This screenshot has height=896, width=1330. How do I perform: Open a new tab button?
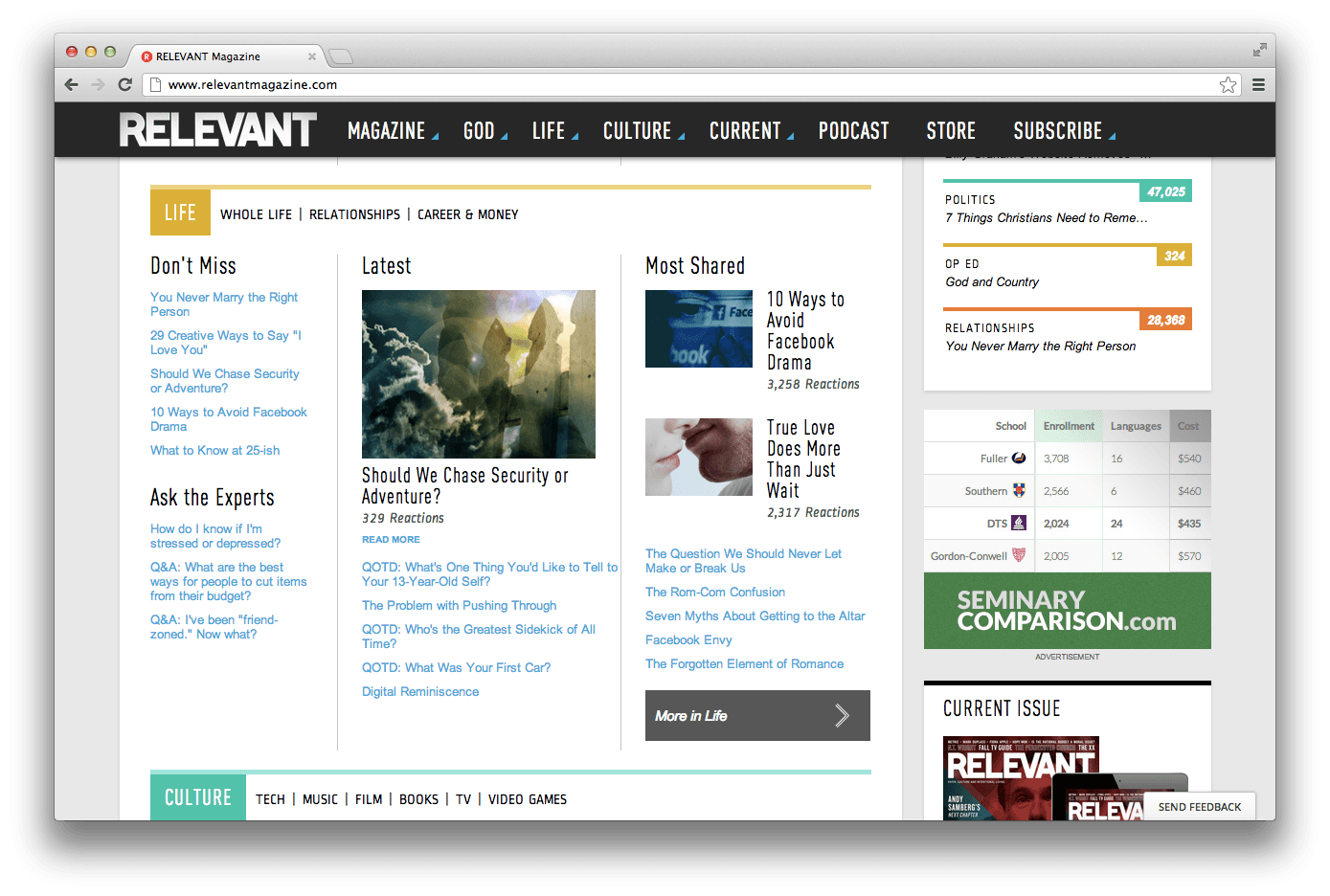pos(341,56)
